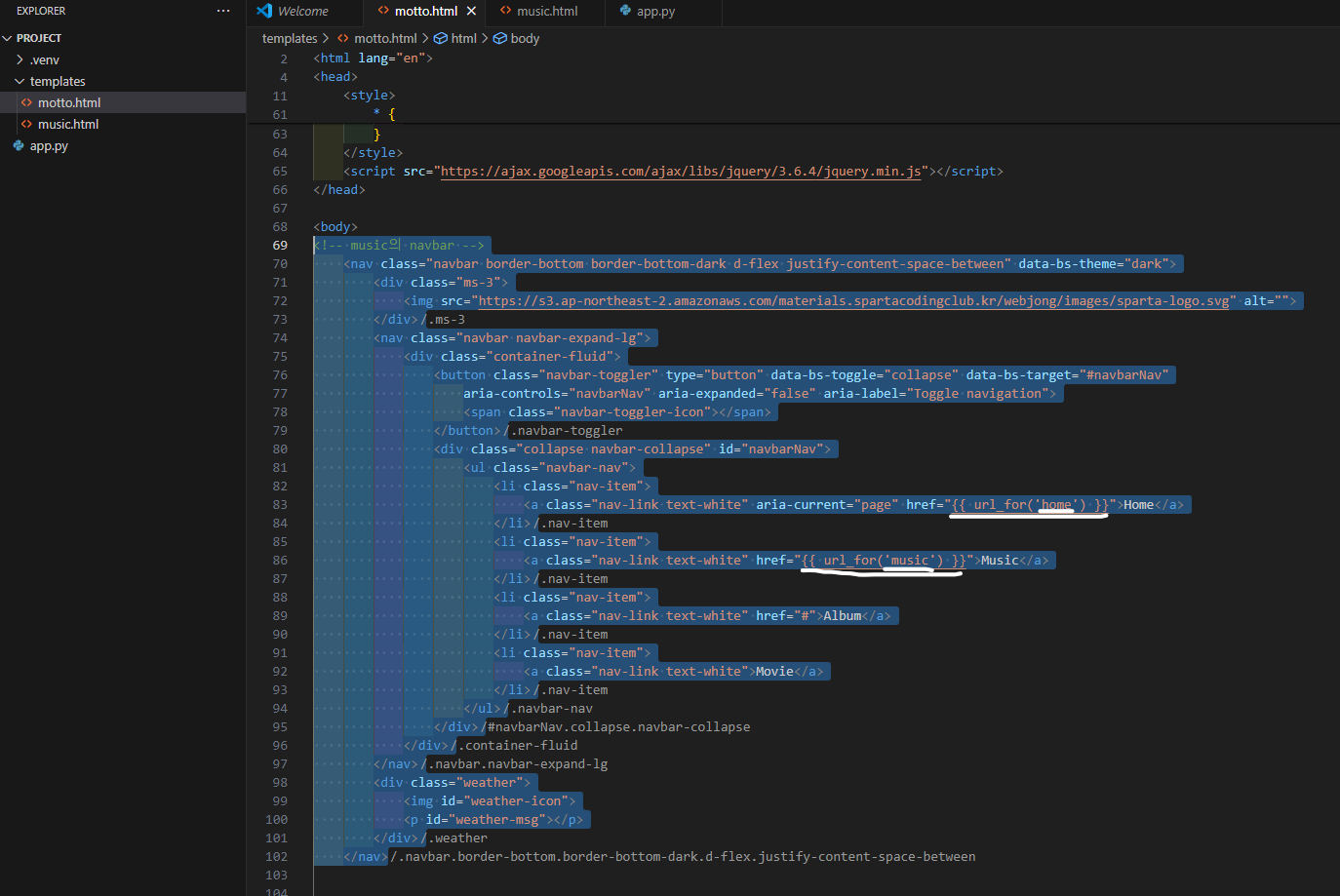The image size is (1340, 896).
Task: Click the sticky html lang="en" line
Action: [x=373, y=58]
